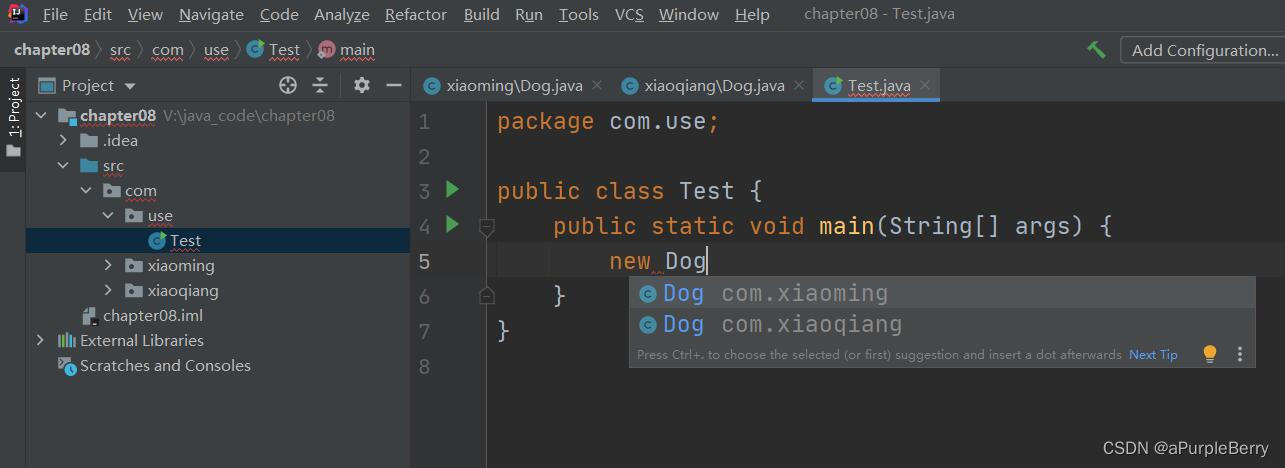Expand the xiaoming package
This screenshot has height=468, width=1285.
click(x=108, y=266)
